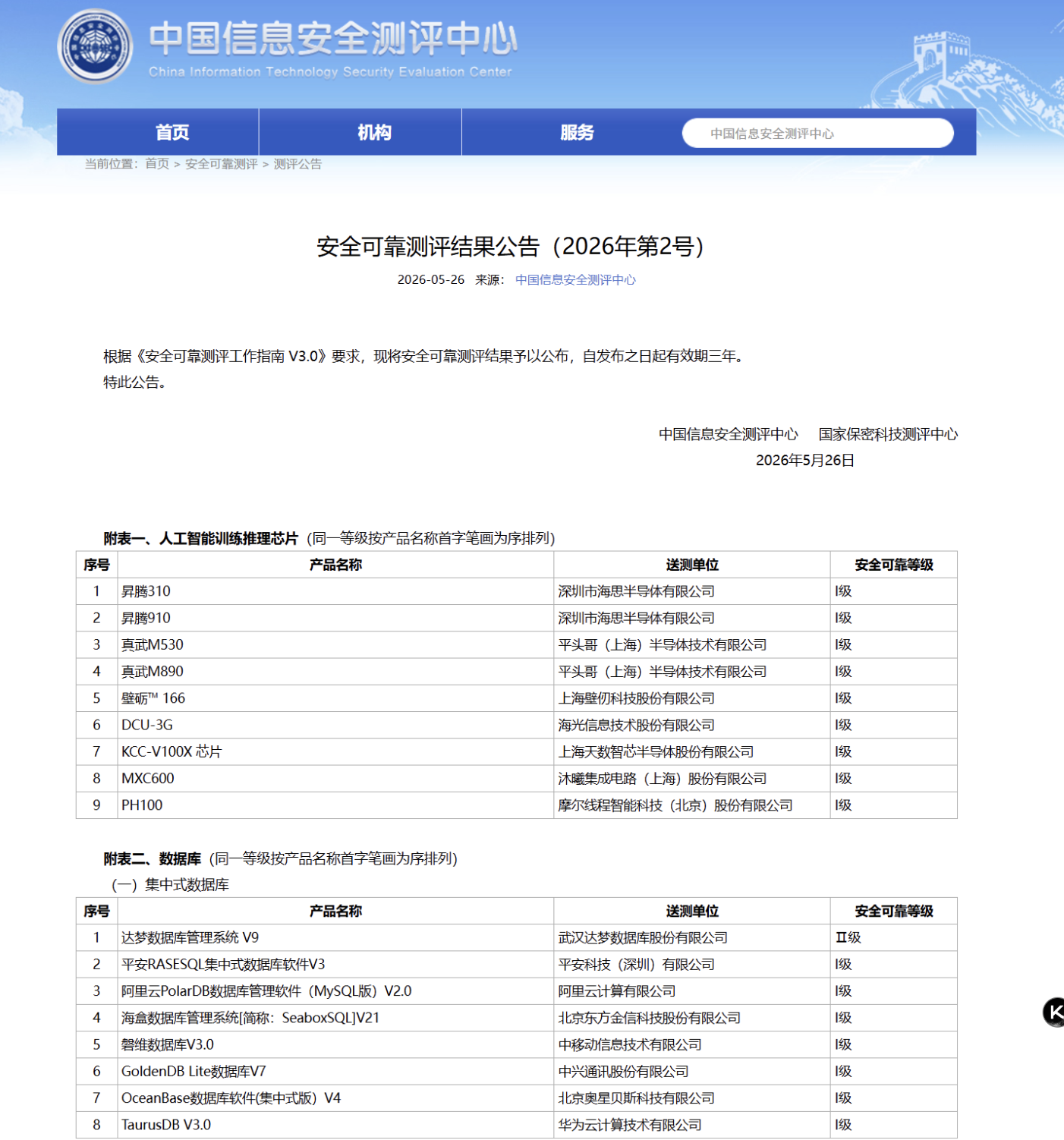Select product cell 壁砺™ 166

point(335,698)
